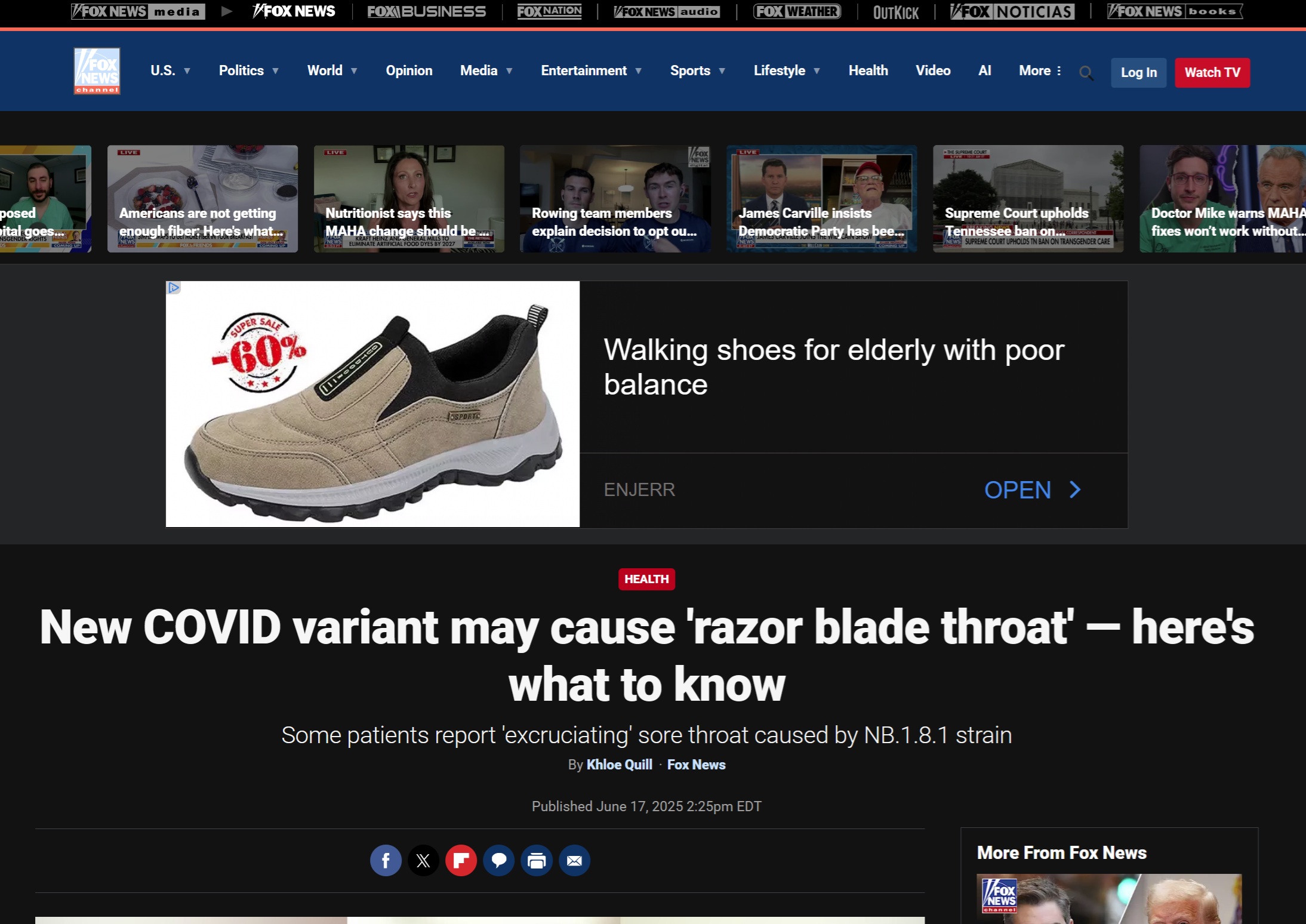Click the Fox News channel logo
Image resolution: width=1306 pixels, height=924 pixels.
[97, 71]
